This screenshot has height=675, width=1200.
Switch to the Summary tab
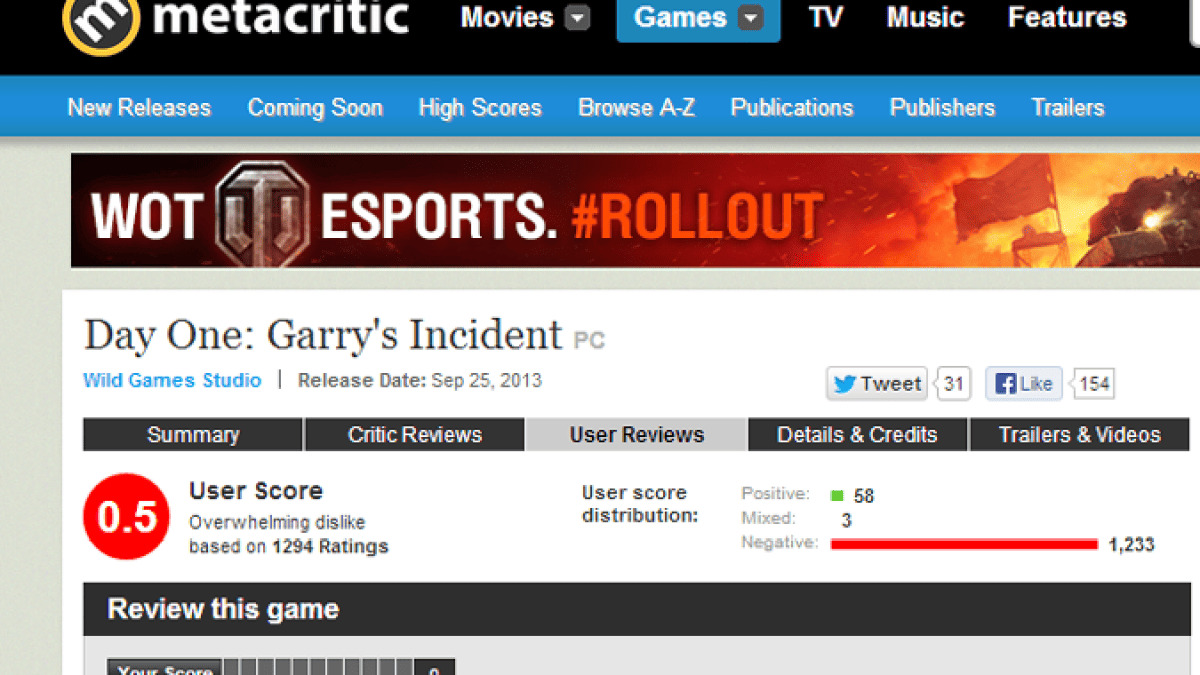click(x=193, y=435)
